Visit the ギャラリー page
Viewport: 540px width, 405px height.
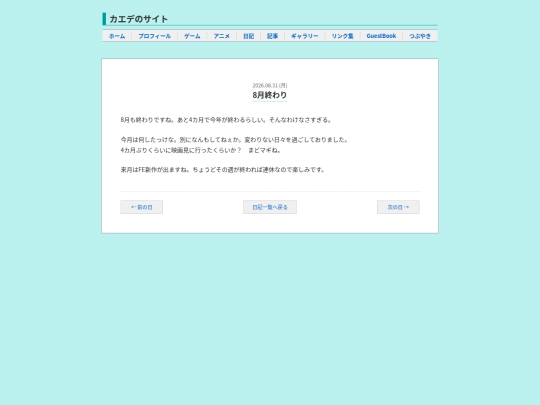click(x=305, y=36)
